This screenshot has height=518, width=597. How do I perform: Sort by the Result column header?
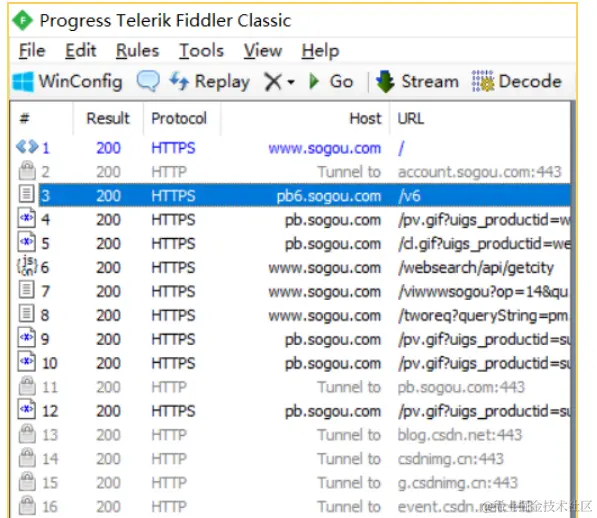[108, 119]
